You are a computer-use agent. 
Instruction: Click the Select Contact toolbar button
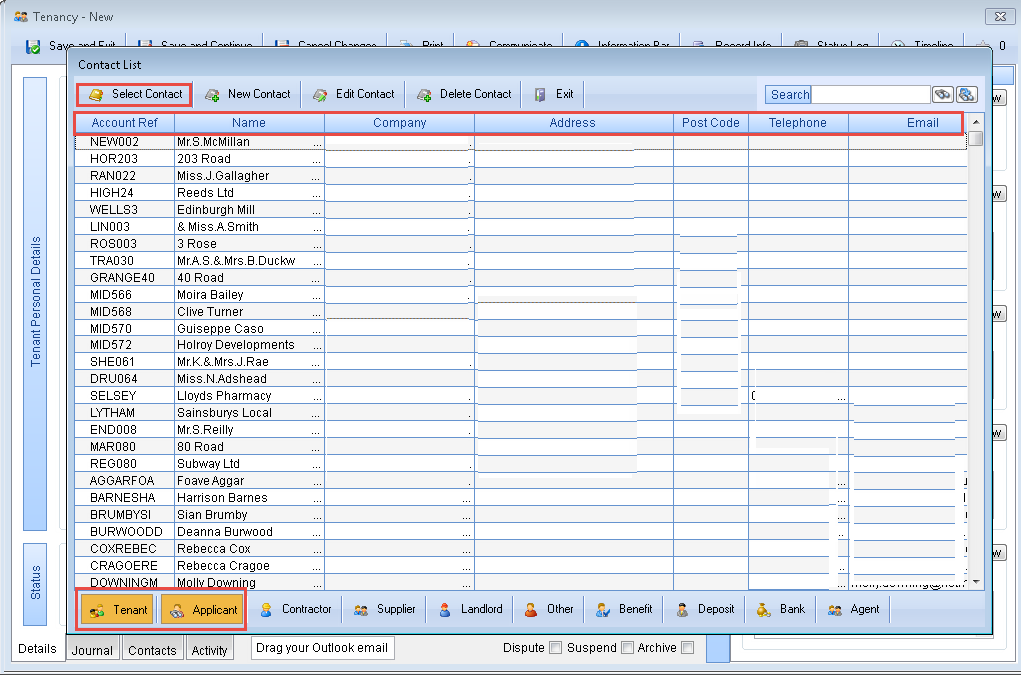pos(135,94)
